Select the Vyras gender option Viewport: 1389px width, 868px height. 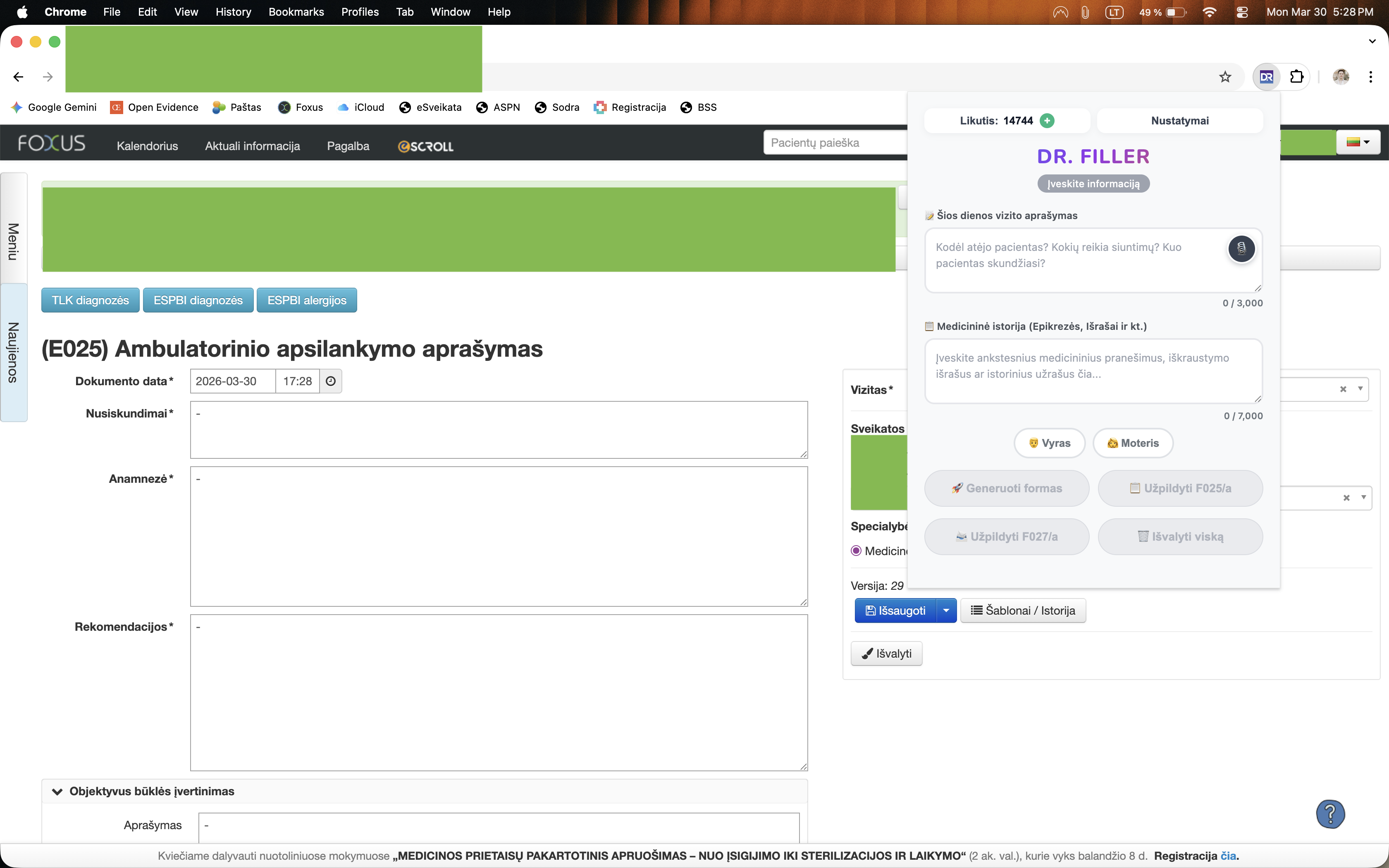click(x=1049, y=443)
